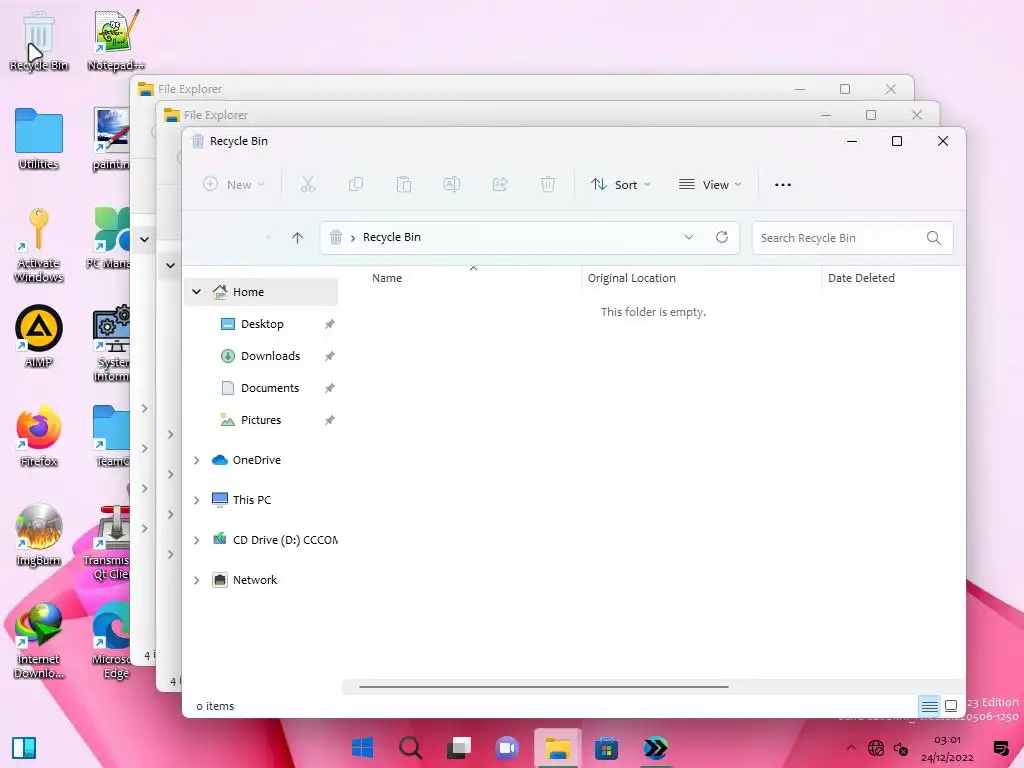Viewport: 1024px width, 768px height.
Task: Select the Firefox desktop shortcut
Action: tap(39, 436)
